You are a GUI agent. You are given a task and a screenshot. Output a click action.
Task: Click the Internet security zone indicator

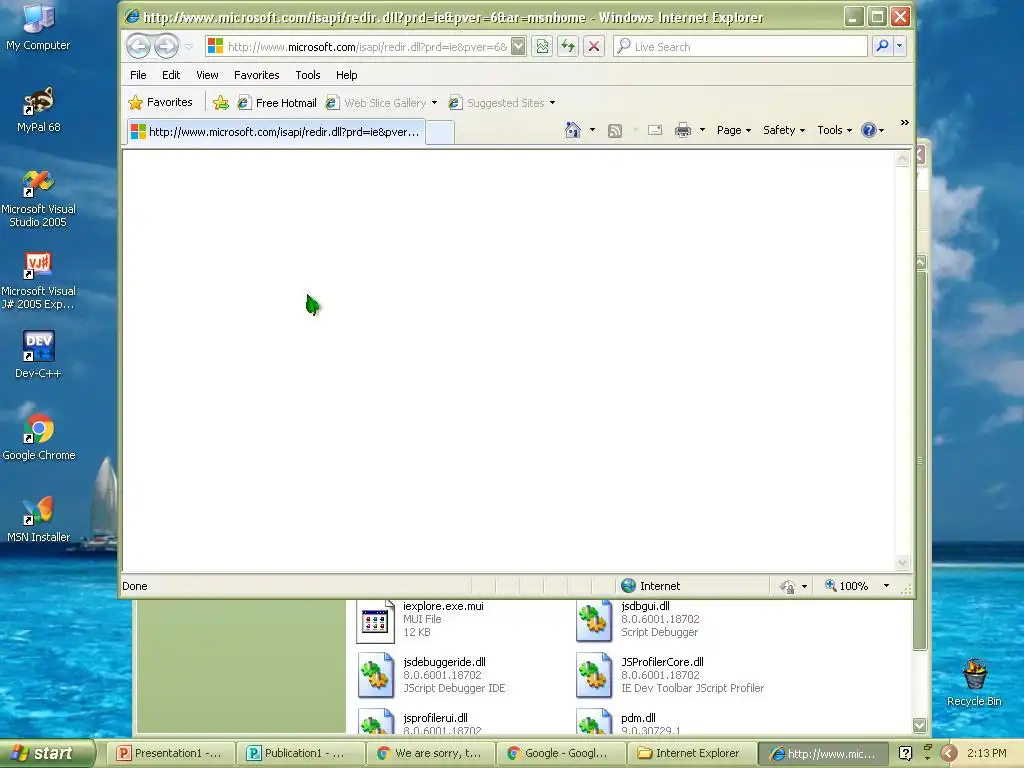[x=651, y=586]
